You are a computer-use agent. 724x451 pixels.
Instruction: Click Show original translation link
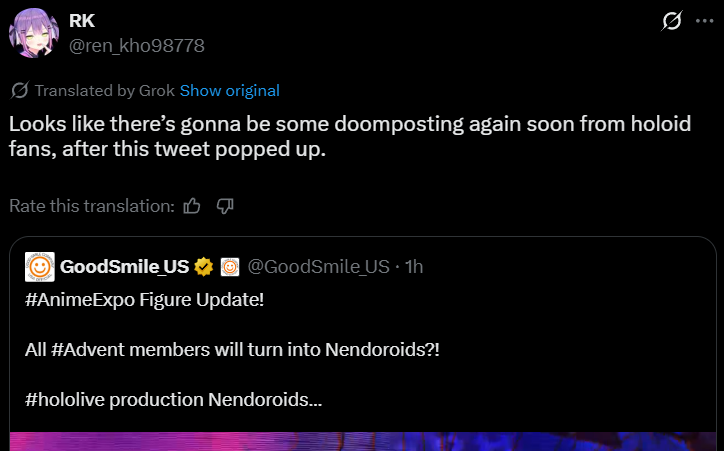coord(229,91)
